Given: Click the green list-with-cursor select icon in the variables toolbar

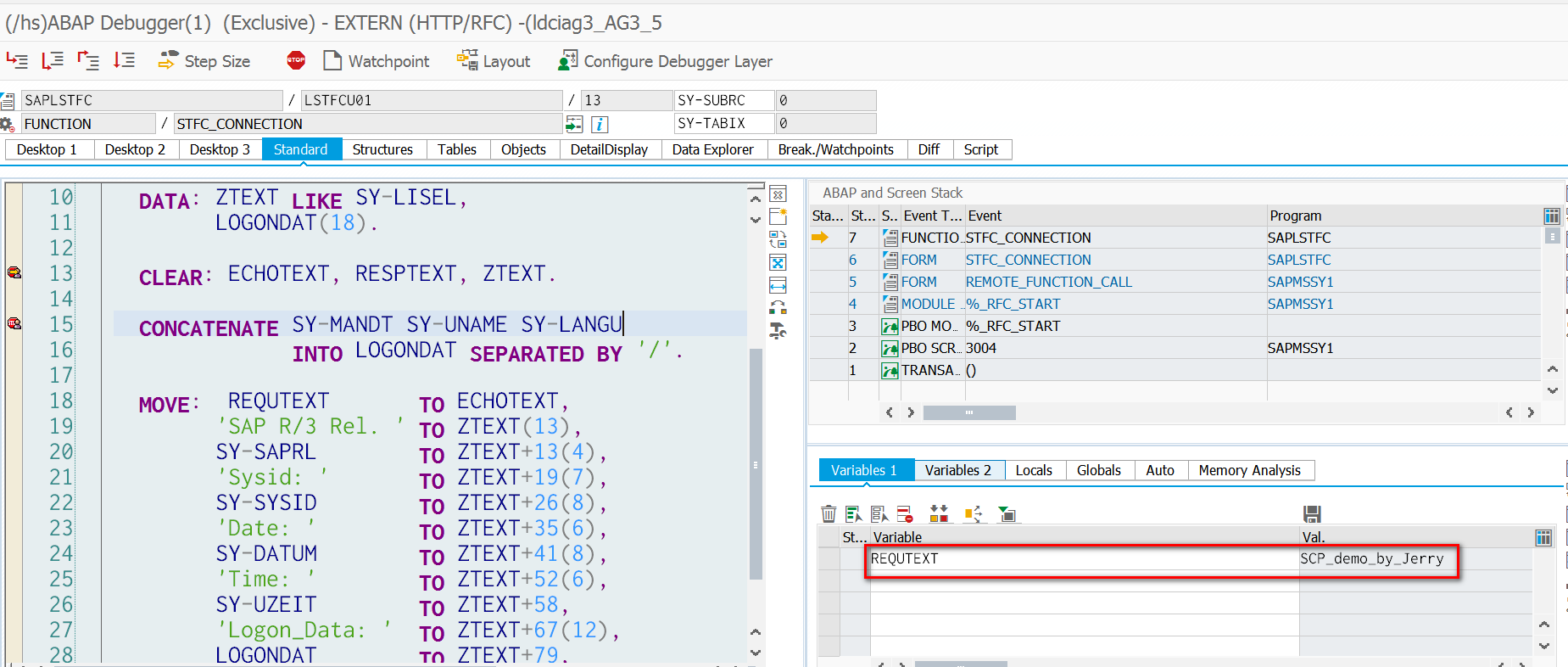Looking at the screenshot, I should (x=854, y=513).
